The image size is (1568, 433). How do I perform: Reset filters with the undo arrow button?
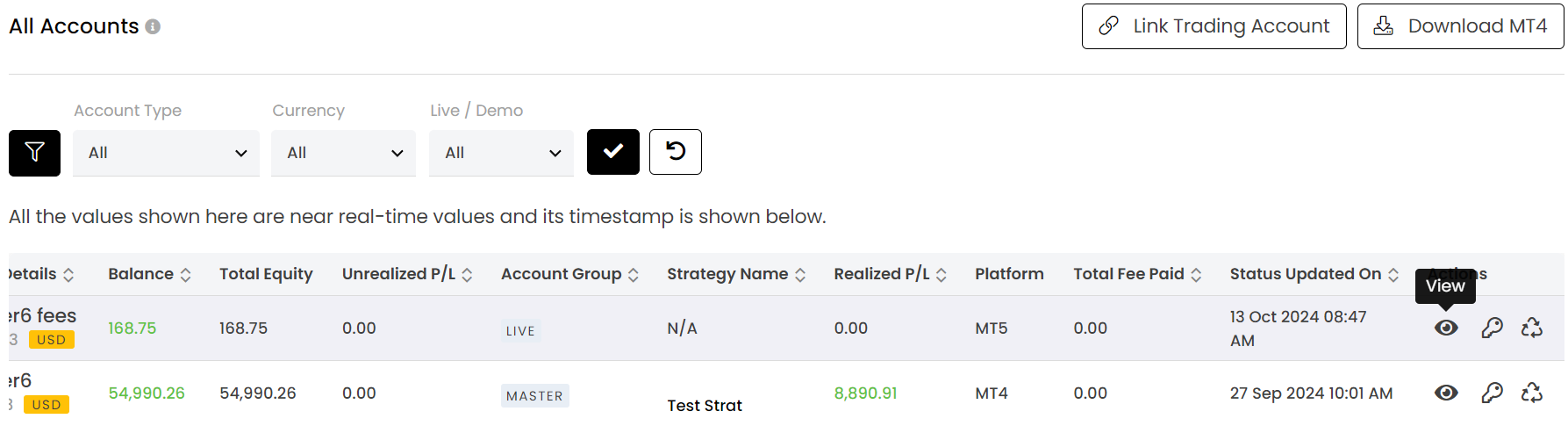click(x=676, y=152)
